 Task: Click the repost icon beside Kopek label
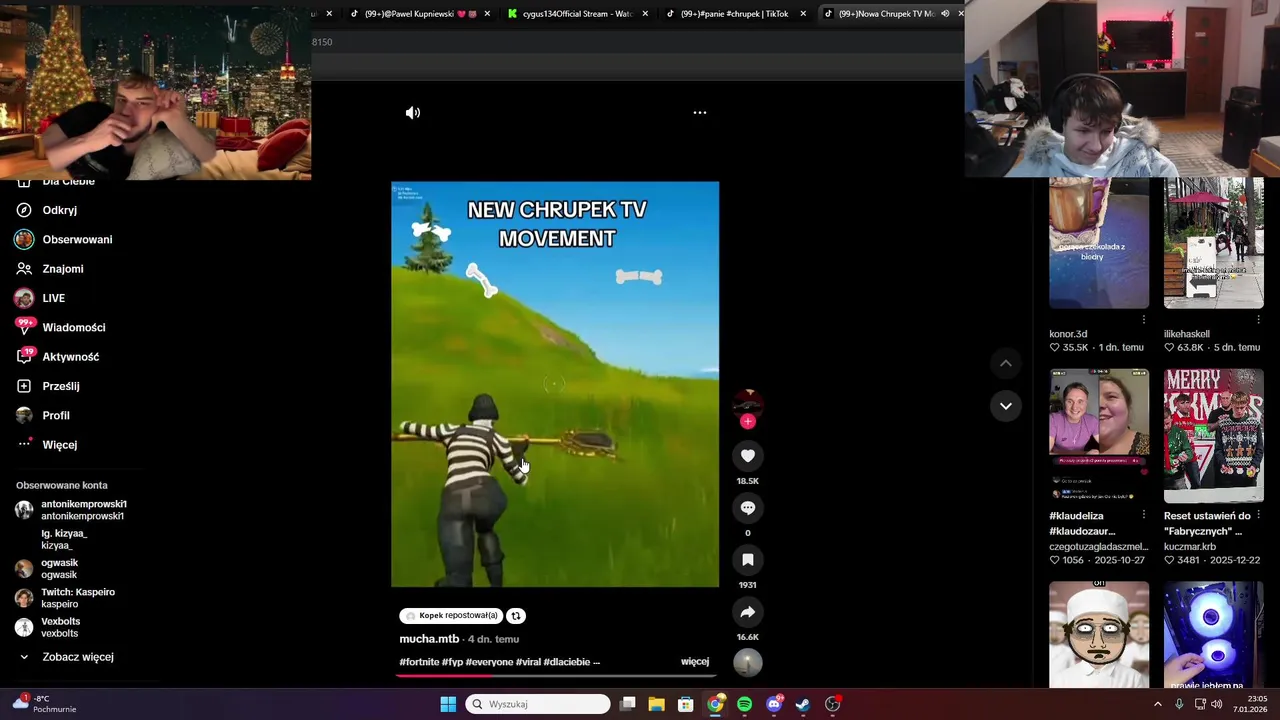[516, 616]
